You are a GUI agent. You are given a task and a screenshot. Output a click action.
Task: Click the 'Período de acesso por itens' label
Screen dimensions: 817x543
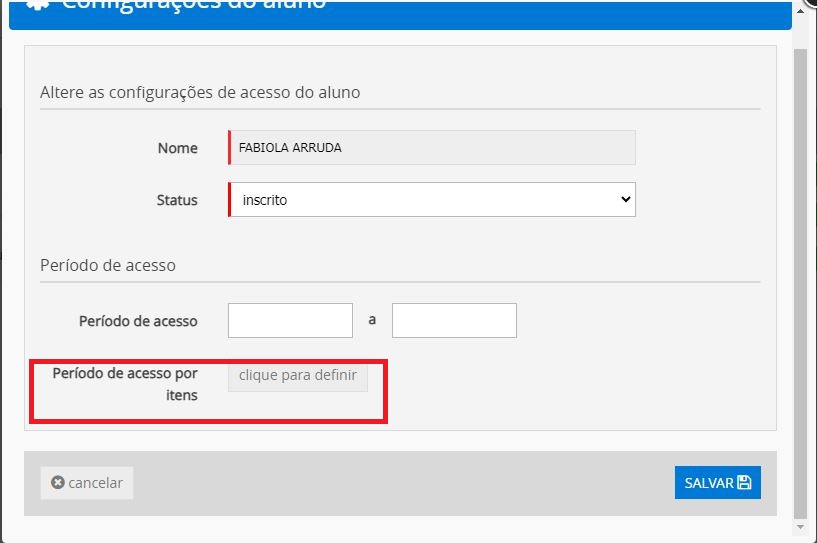coord(125,384)
